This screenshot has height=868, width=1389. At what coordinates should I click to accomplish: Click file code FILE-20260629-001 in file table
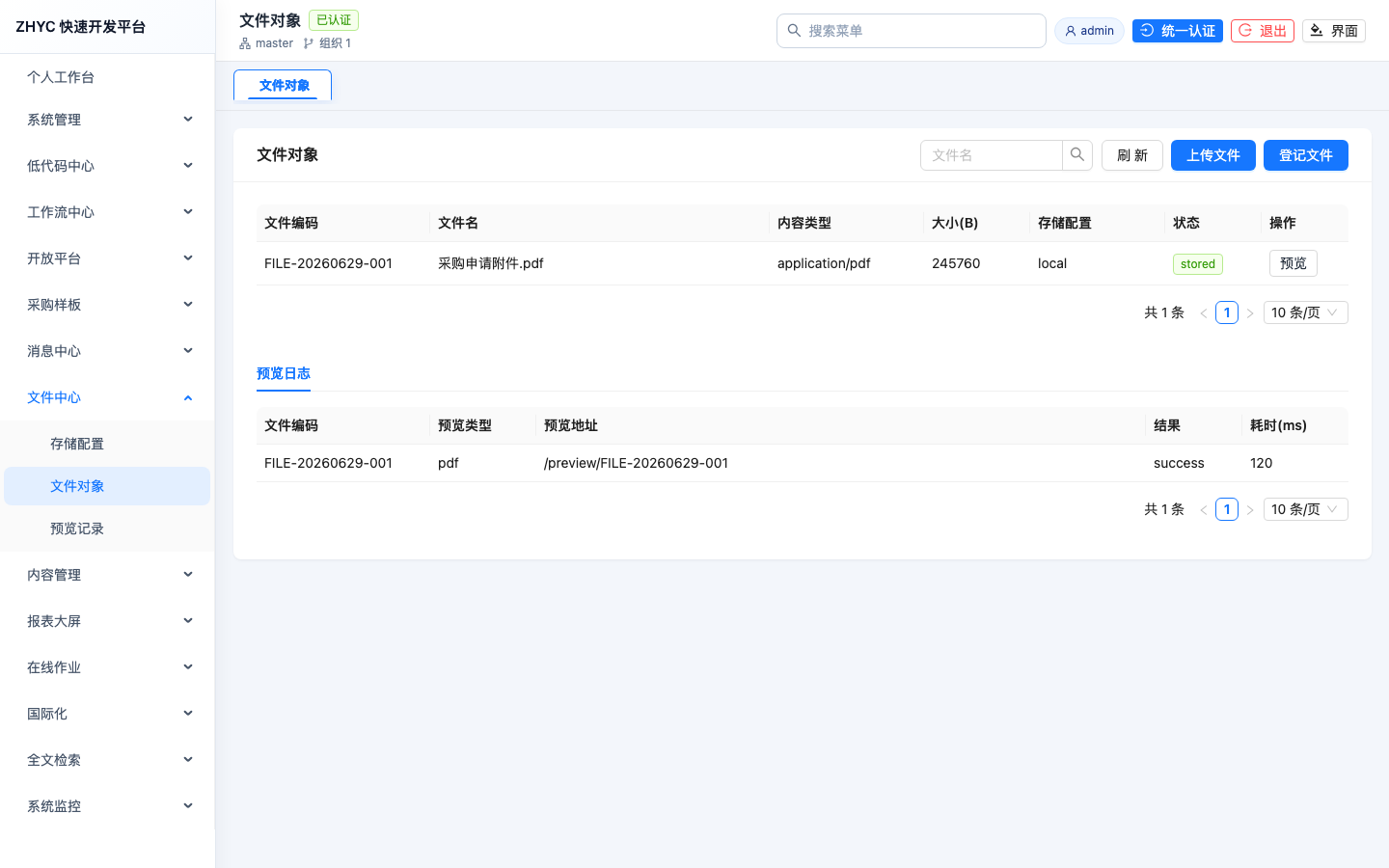point(328,263)
